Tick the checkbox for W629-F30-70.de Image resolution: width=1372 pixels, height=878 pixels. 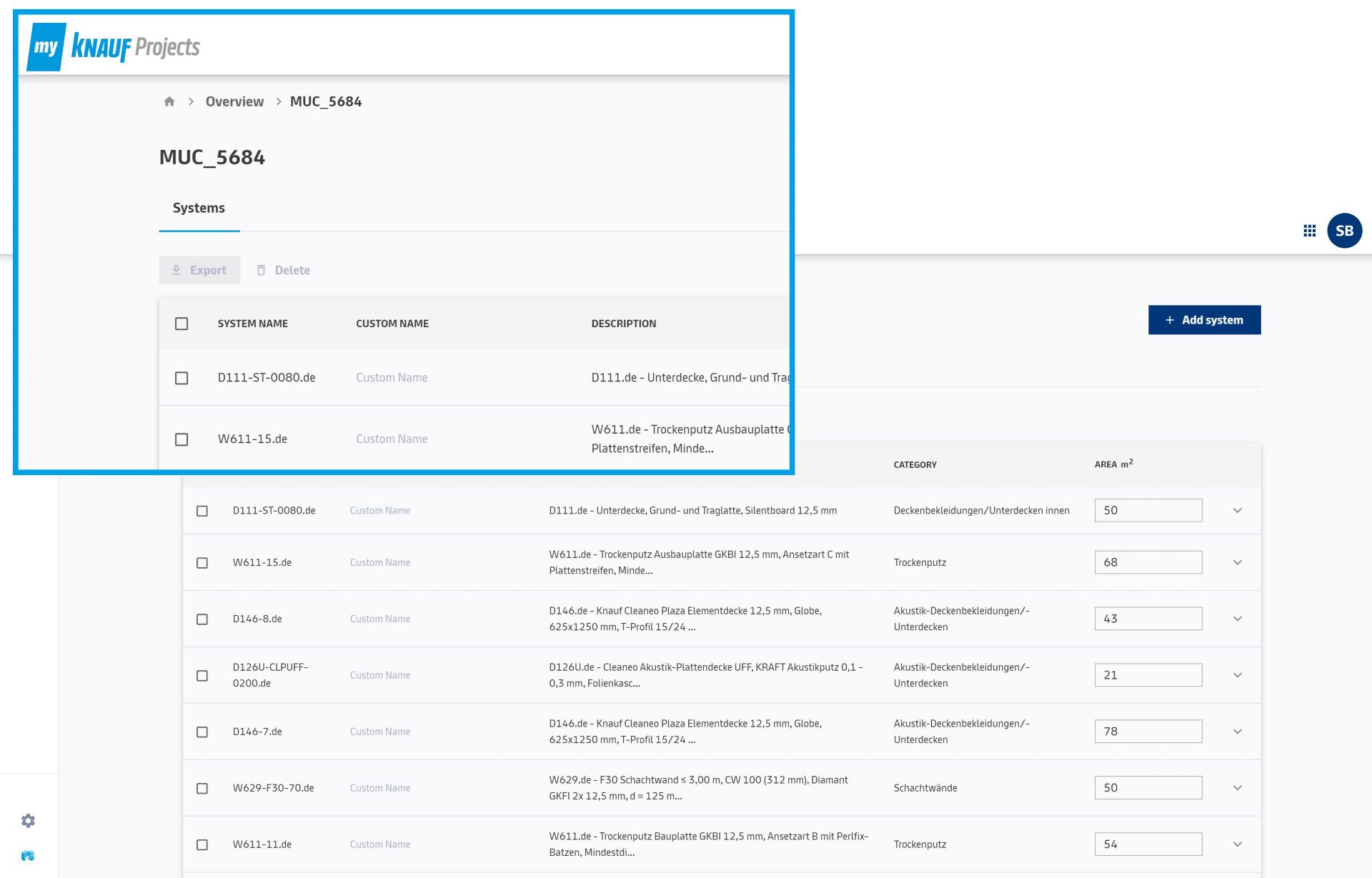[202, 787]
